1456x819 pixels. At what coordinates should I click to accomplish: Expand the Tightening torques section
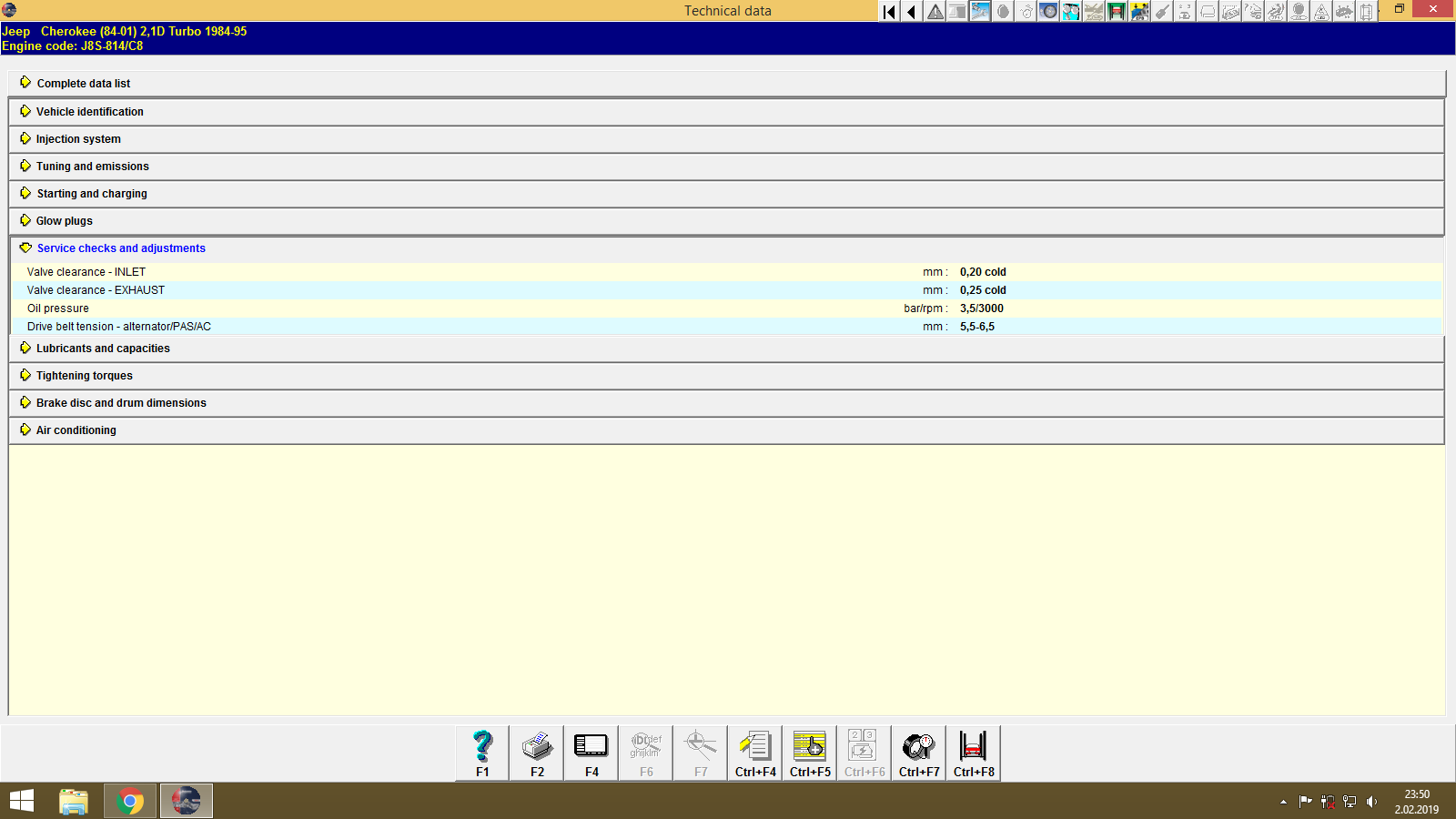pos(84,375)
